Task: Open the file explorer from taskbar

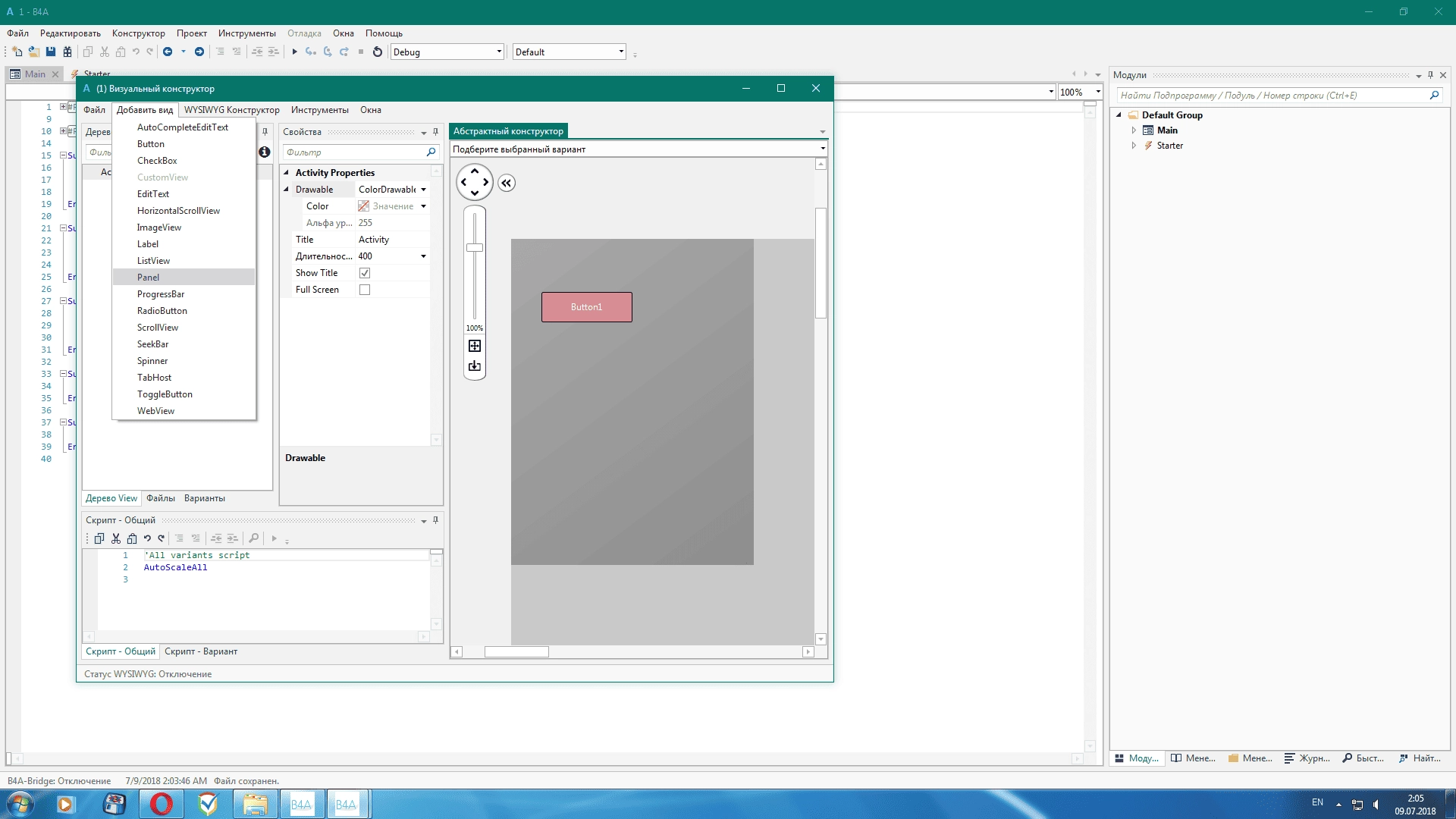Action: click(x=255, y=804)
